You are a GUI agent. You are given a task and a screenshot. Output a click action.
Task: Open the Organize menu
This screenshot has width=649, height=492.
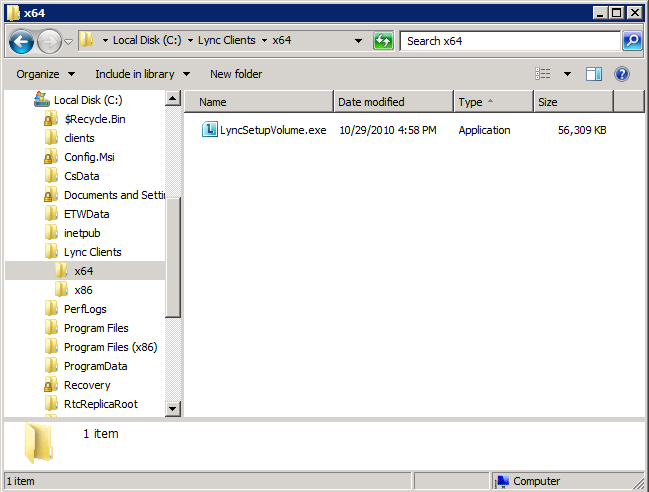[45, 74]
